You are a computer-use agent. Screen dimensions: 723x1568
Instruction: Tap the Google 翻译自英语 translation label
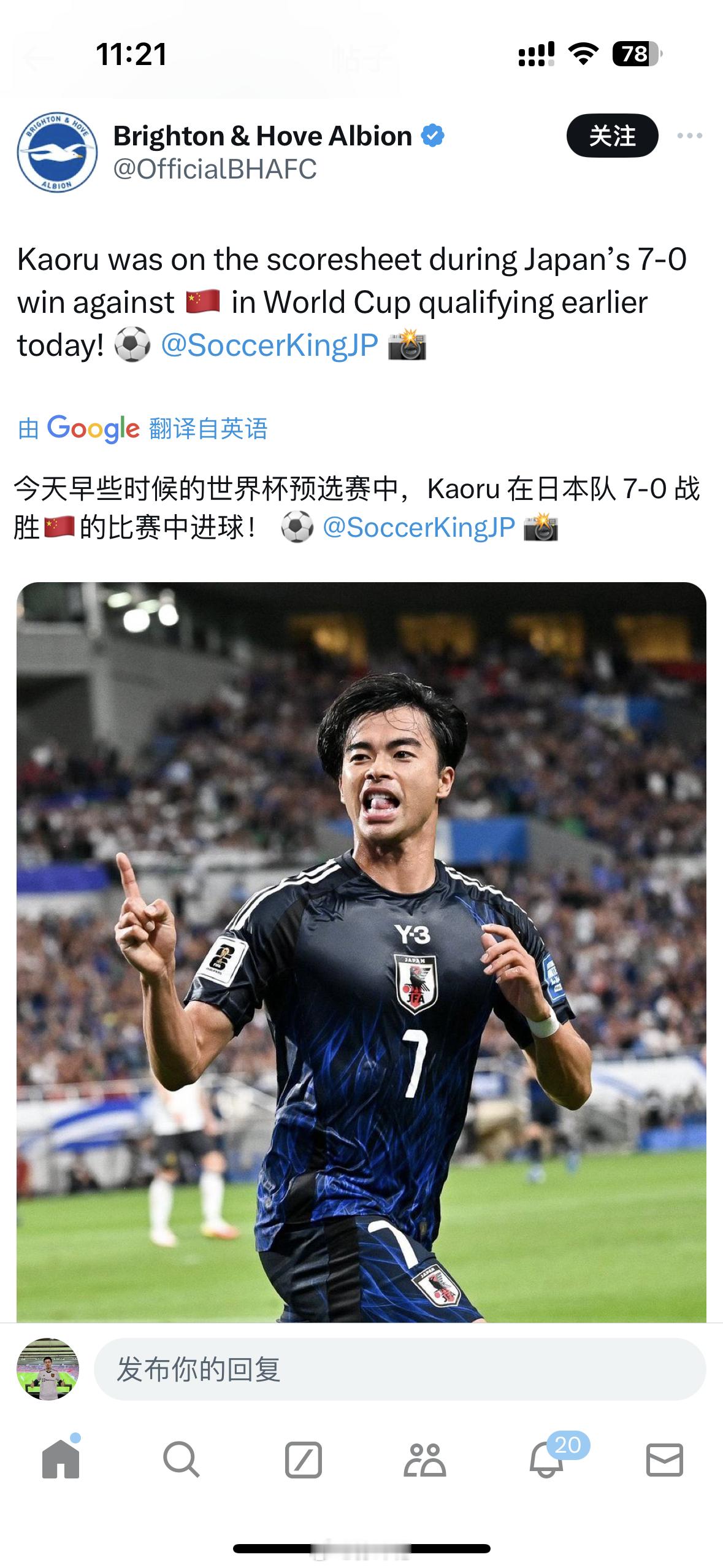(x=143, y=428)
